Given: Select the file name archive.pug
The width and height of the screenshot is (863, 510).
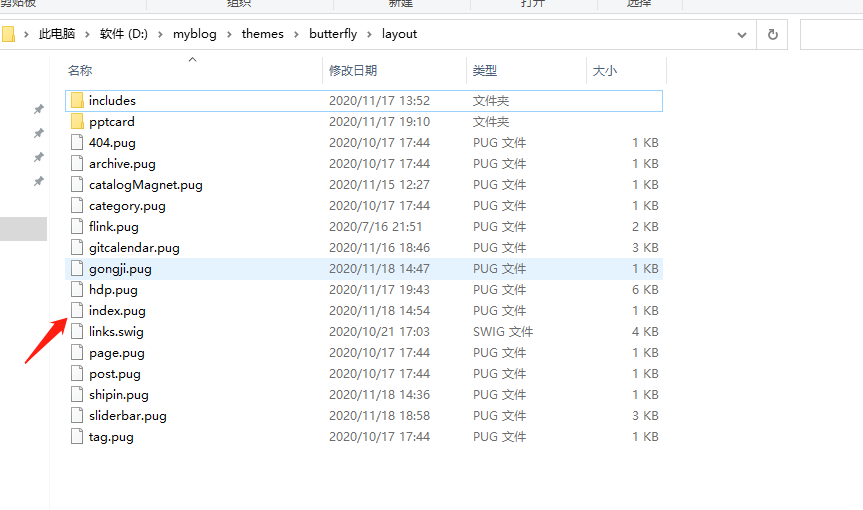Looking at the screenshot, I should pyautogui.click(x=122, y=164).
